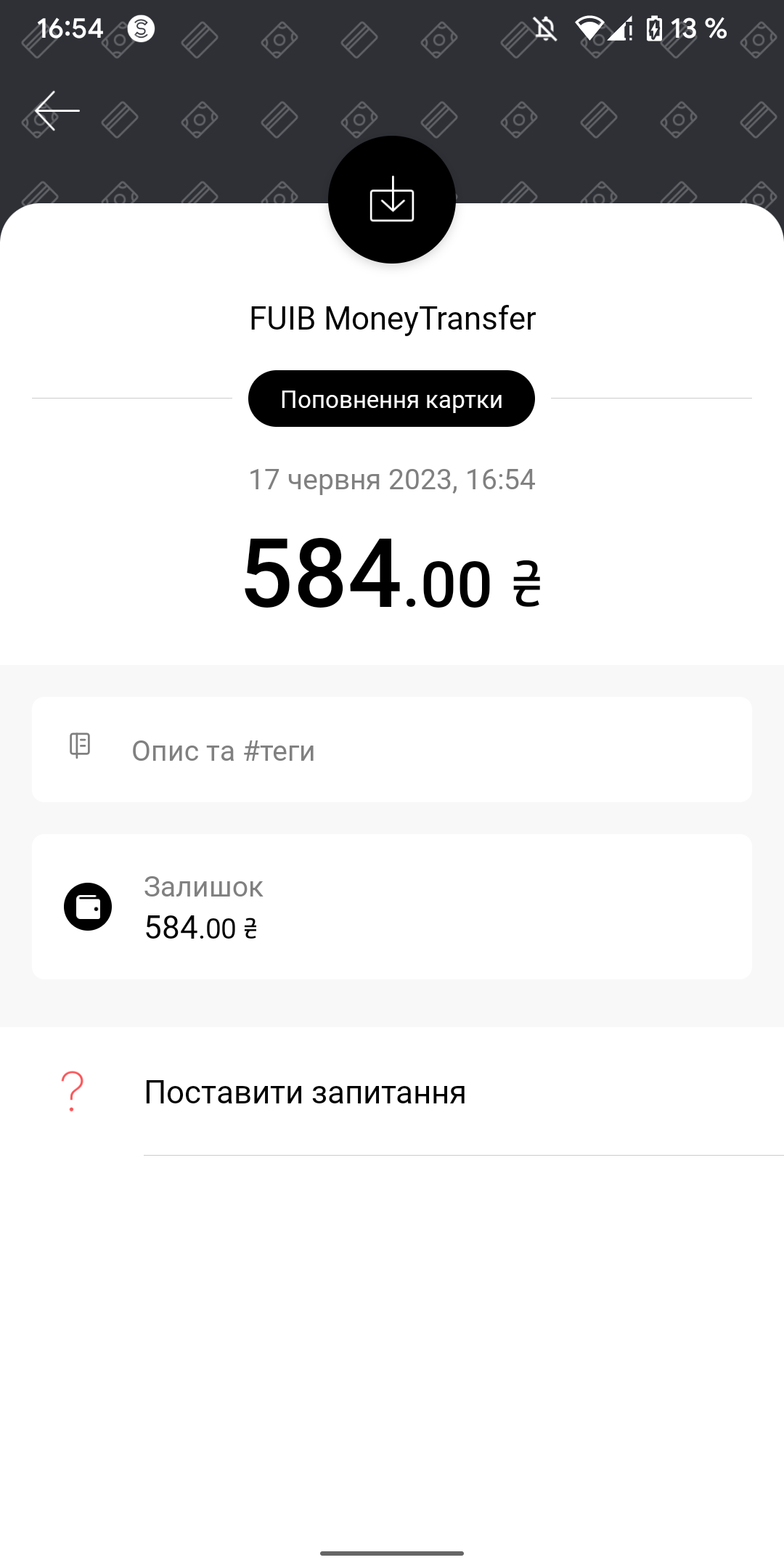This screenshot has height=1568, width=784.
Task: Tap the notebook icon beside description
Action: coord(80,746)
